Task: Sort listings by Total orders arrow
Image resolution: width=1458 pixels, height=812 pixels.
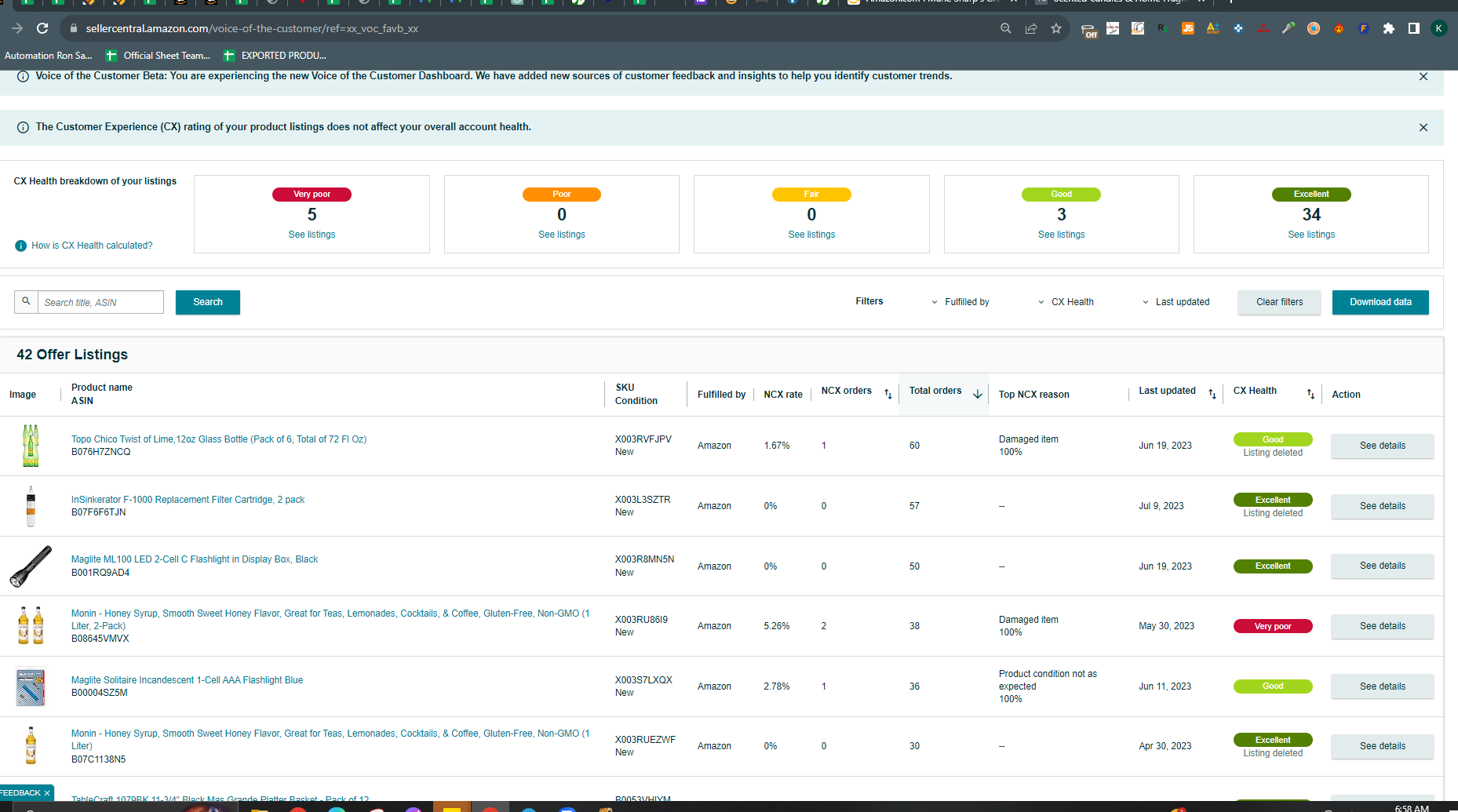Action: (978, 394)
